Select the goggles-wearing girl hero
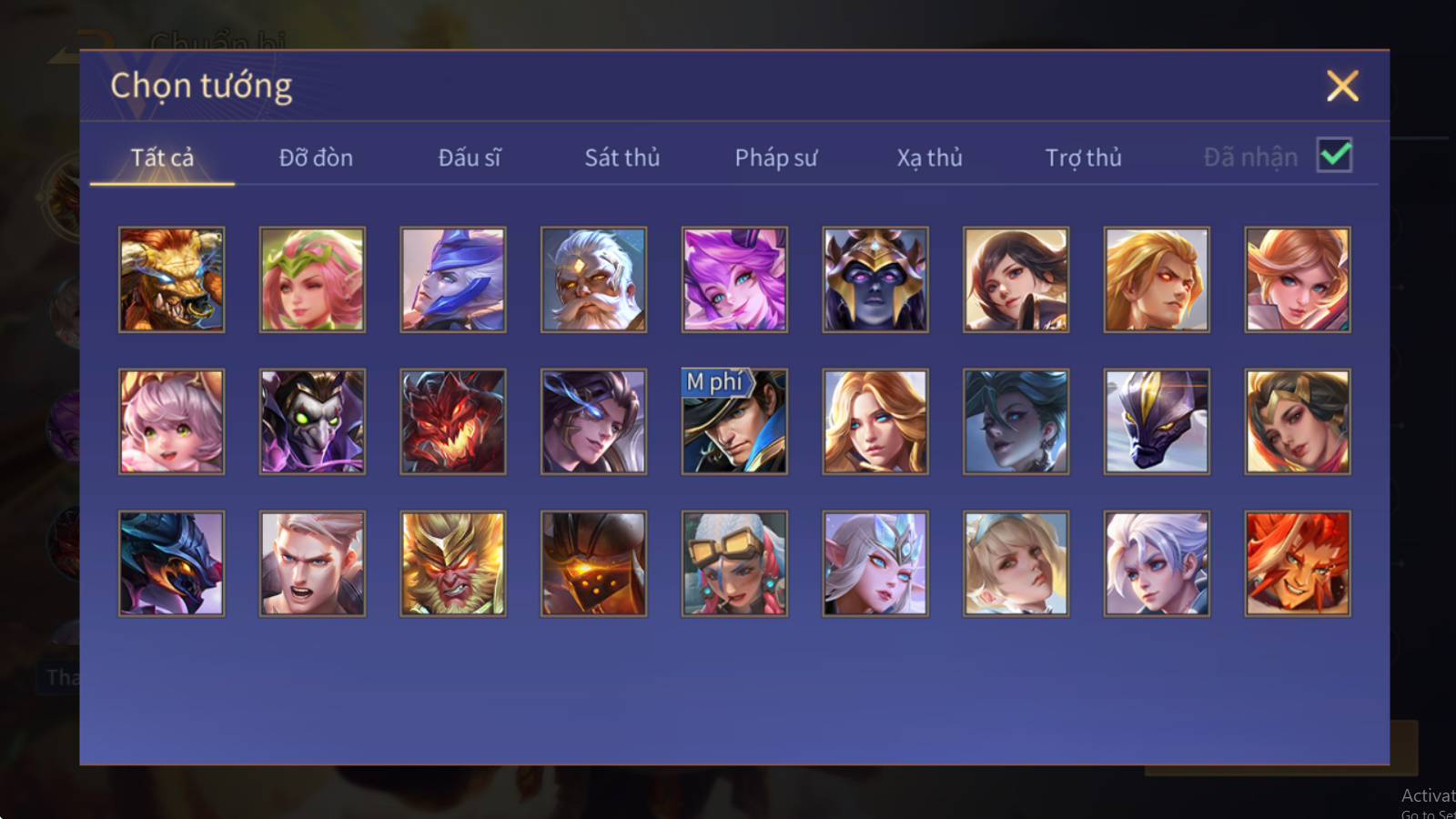Image resolution: width=1456 pixels, height=819 pixels. (x=734, y=563)
